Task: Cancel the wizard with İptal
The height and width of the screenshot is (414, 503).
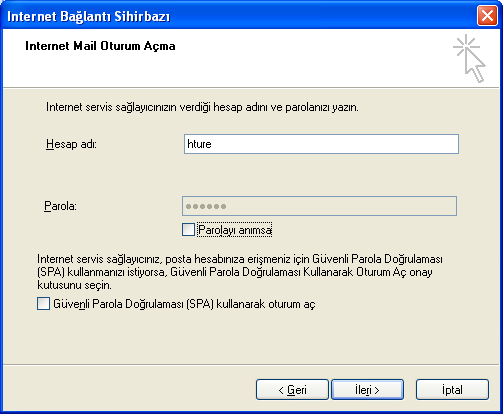Action: (452, 389)
